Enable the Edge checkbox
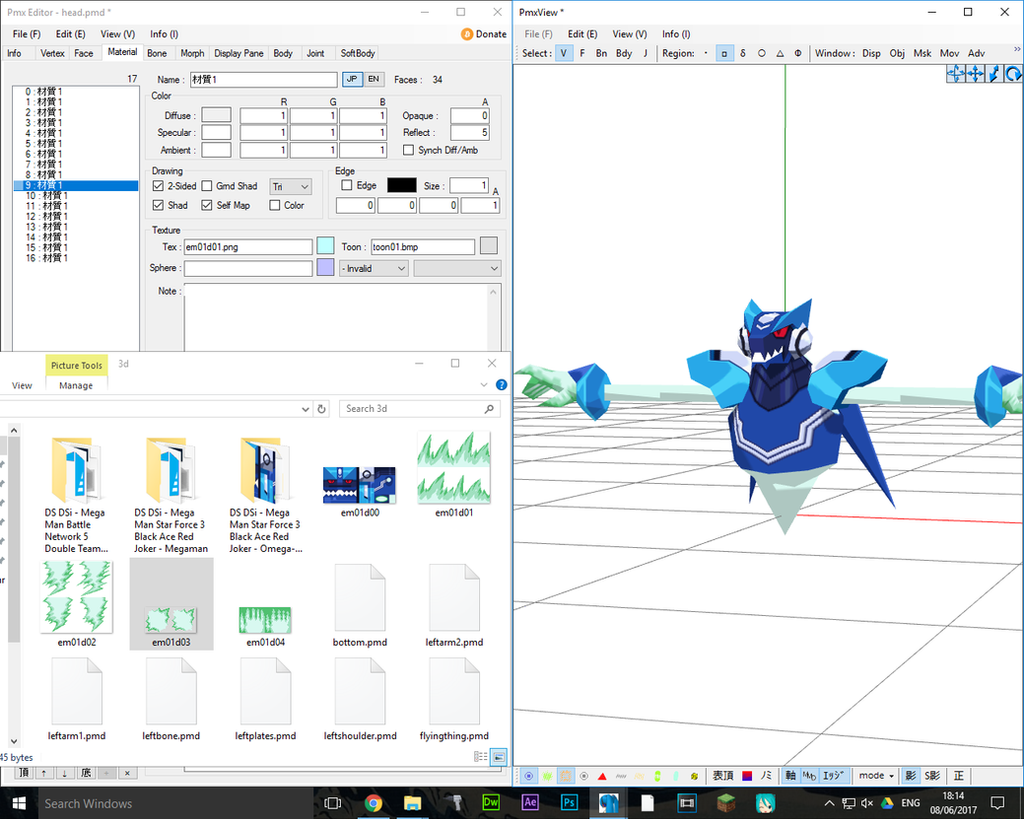1024x819 pixels. [347, 185]
